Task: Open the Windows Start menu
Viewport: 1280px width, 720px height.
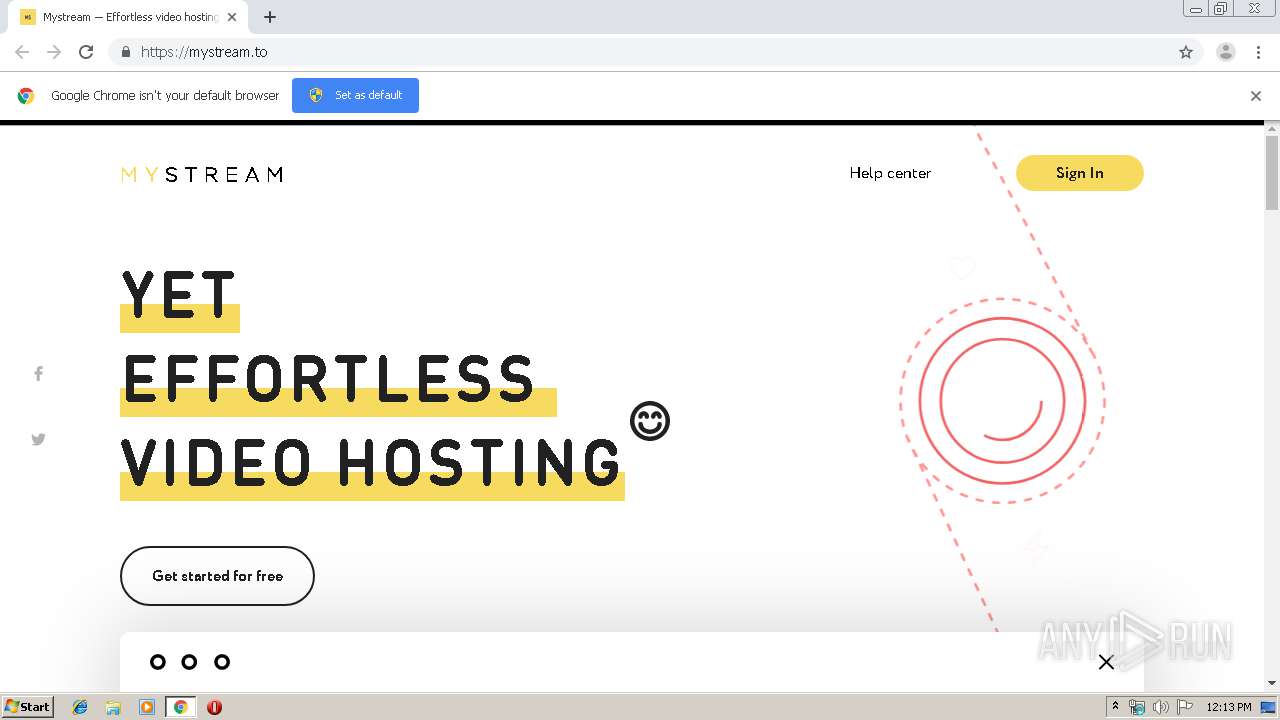Action: coord(27,706)
